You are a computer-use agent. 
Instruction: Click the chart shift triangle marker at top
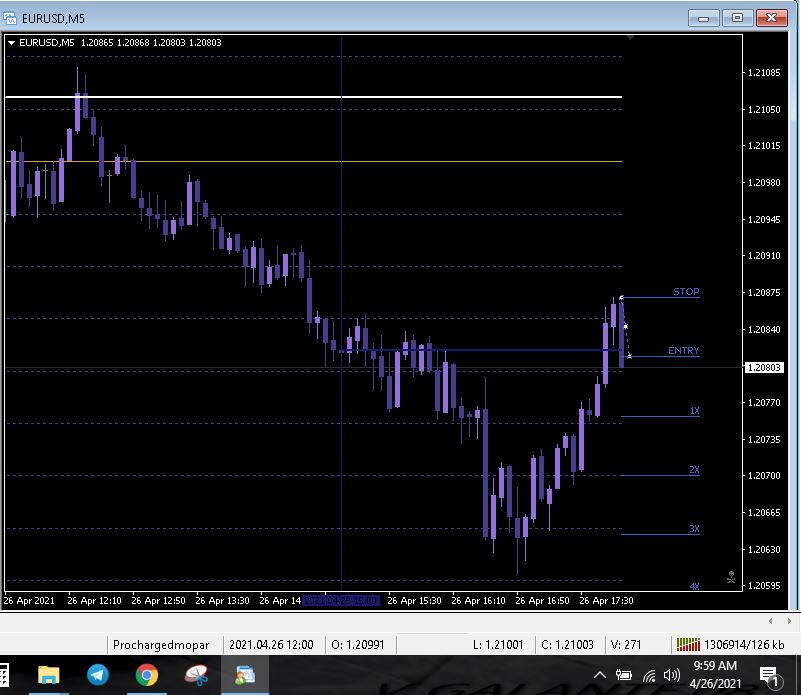pos(630,38)
